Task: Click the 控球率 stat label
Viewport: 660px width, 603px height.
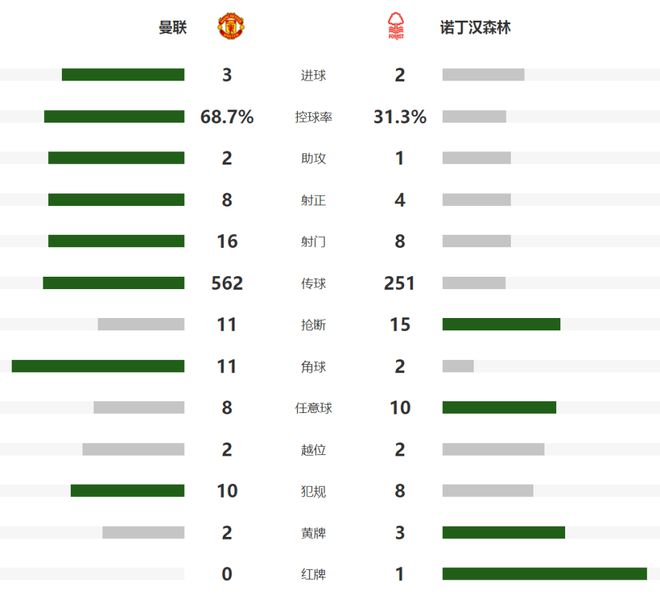Action: [313, 117]
